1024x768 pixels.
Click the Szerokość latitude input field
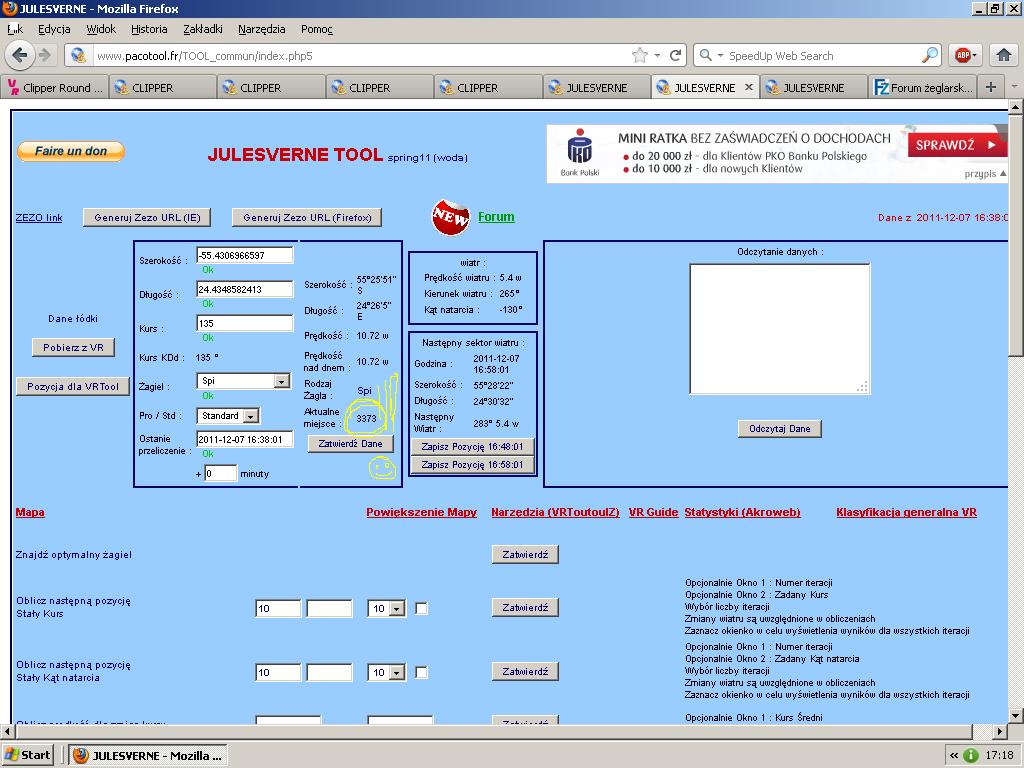tap(244, 255)
